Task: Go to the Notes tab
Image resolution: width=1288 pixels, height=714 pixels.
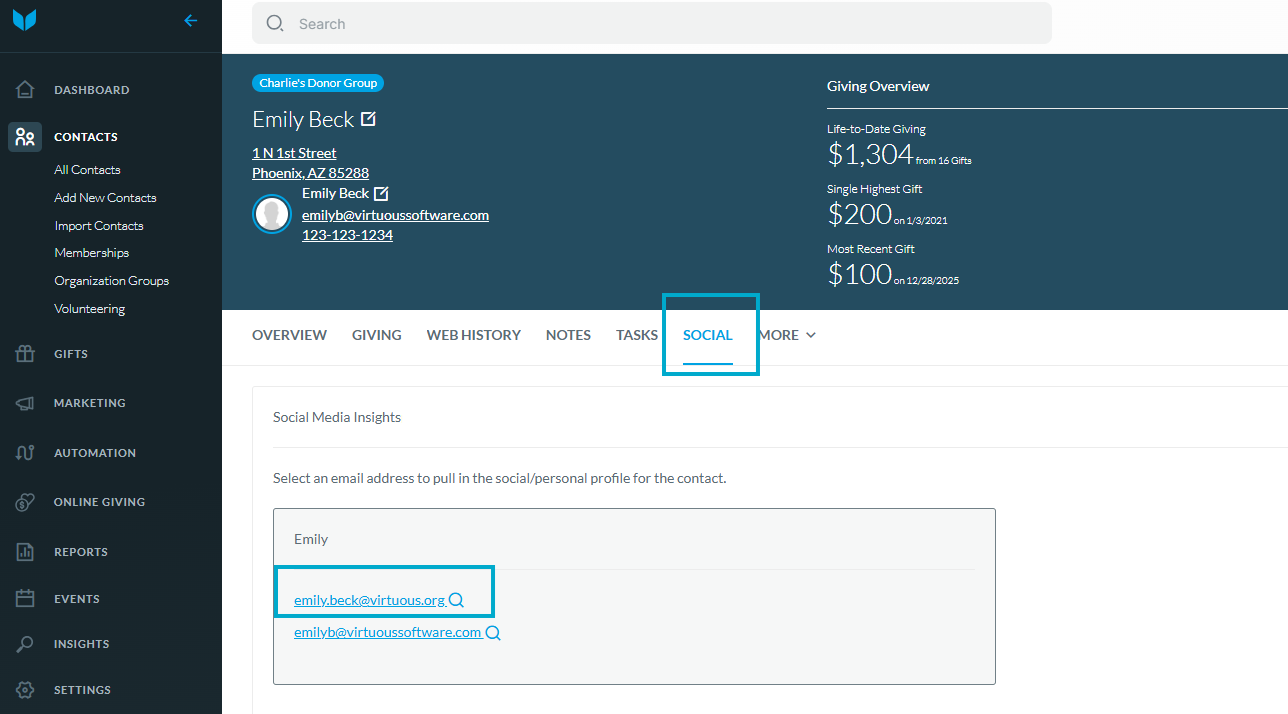Action: [568, 335]
